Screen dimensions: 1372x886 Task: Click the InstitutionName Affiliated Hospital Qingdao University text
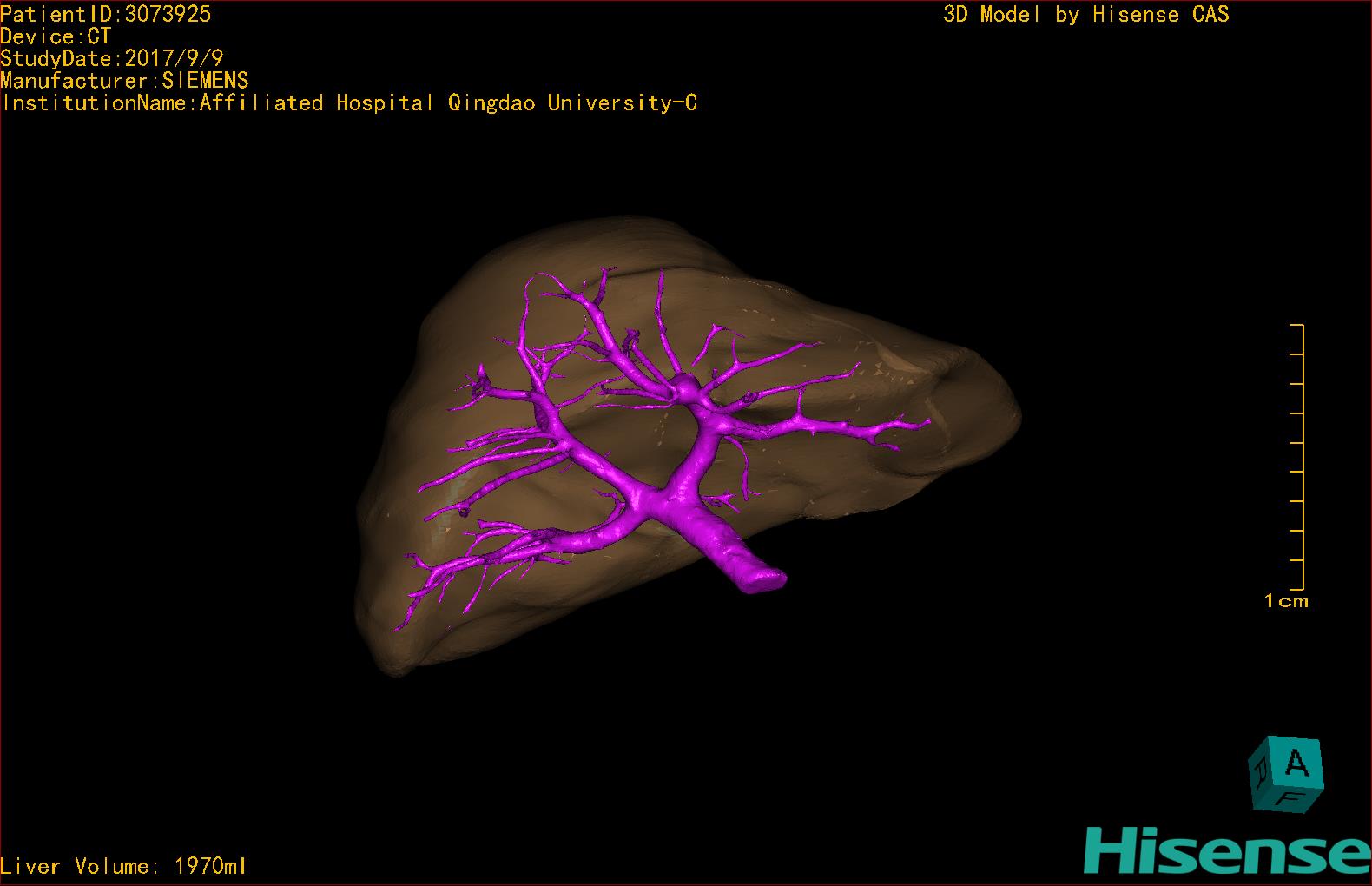(x=349, y=103)
